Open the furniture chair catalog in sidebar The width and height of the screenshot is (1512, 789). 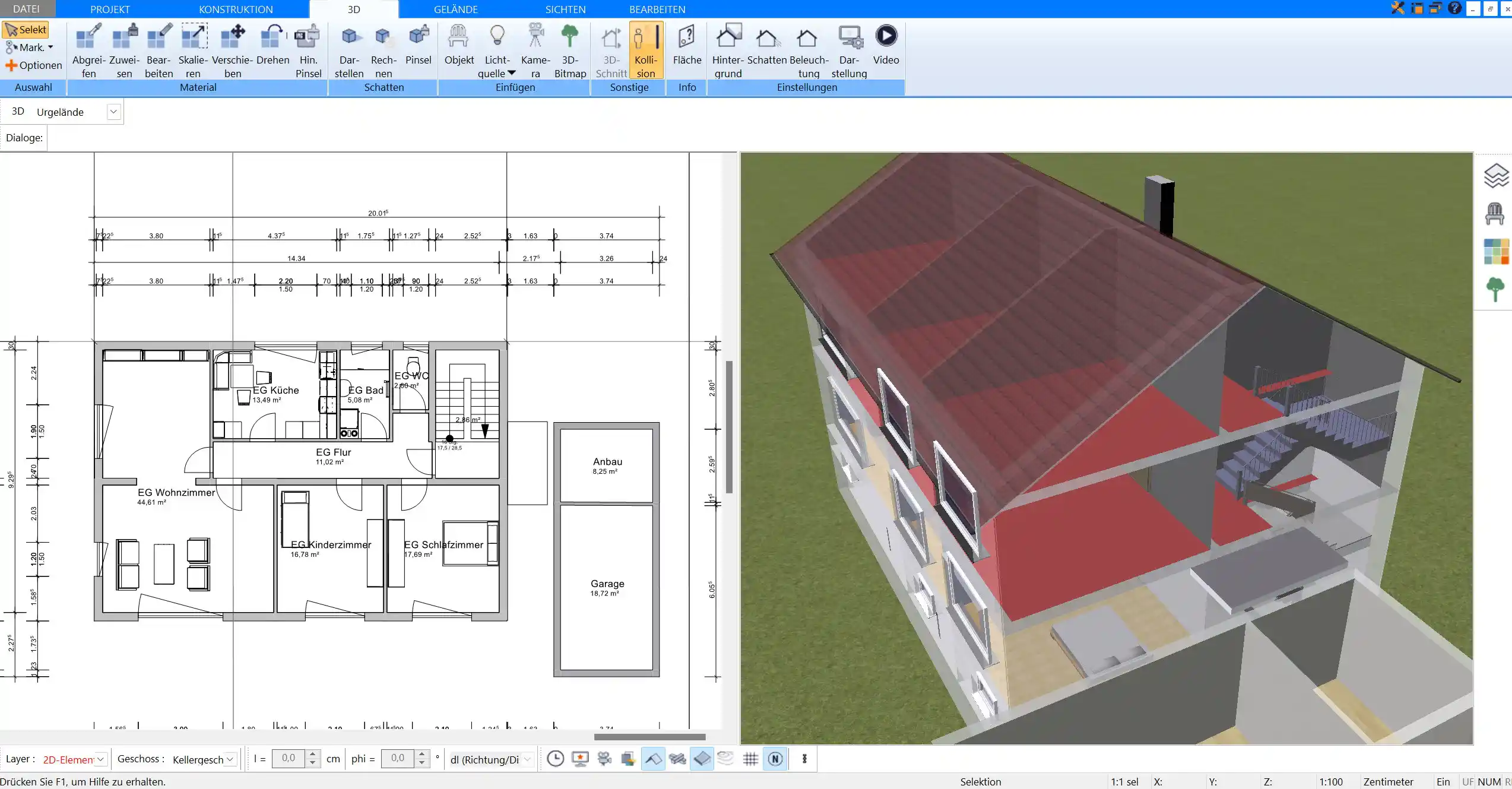pyautogui.click(x=1495, y=214)
